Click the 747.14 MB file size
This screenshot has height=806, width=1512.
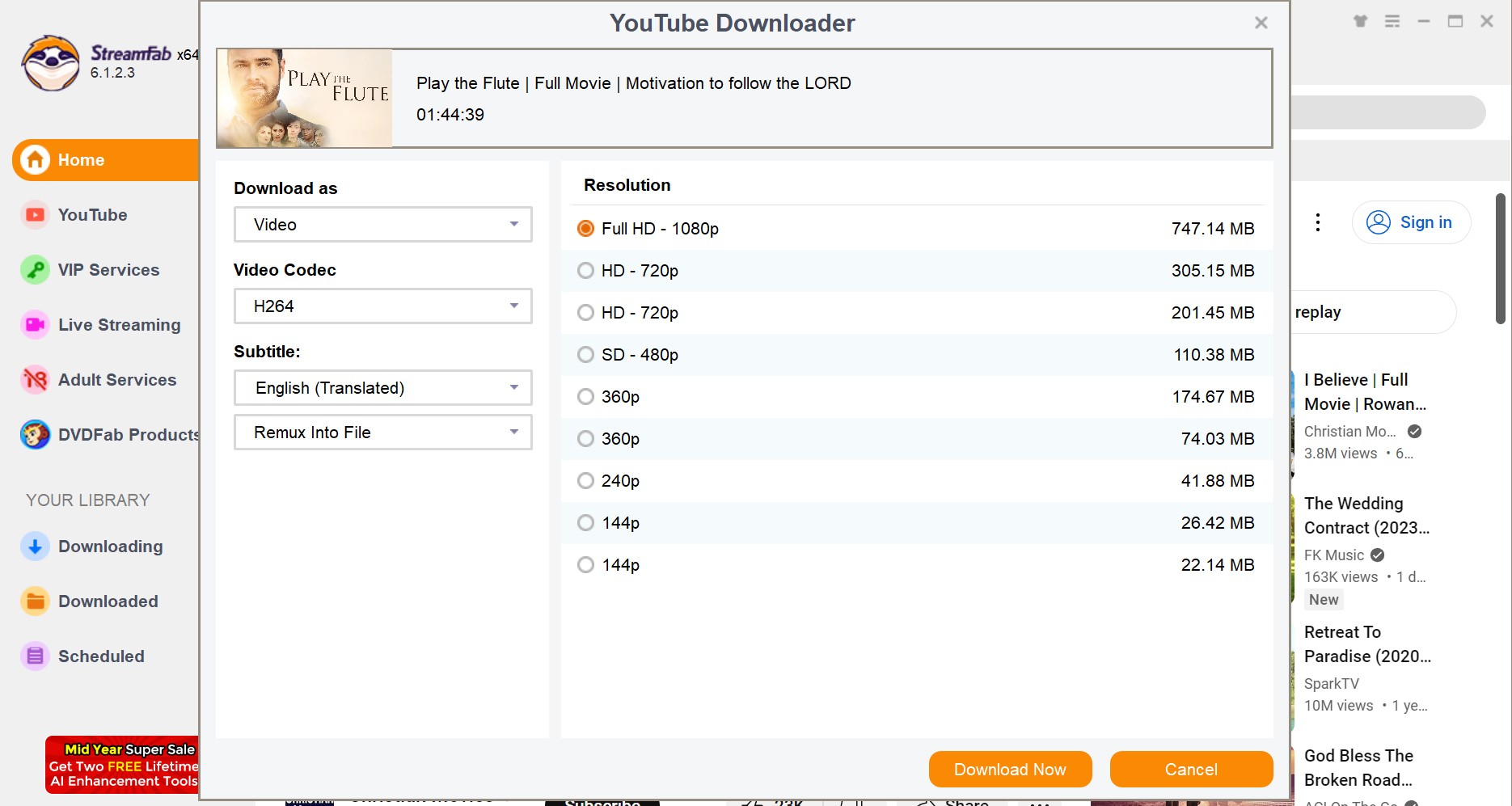(x=1213, y=229)
